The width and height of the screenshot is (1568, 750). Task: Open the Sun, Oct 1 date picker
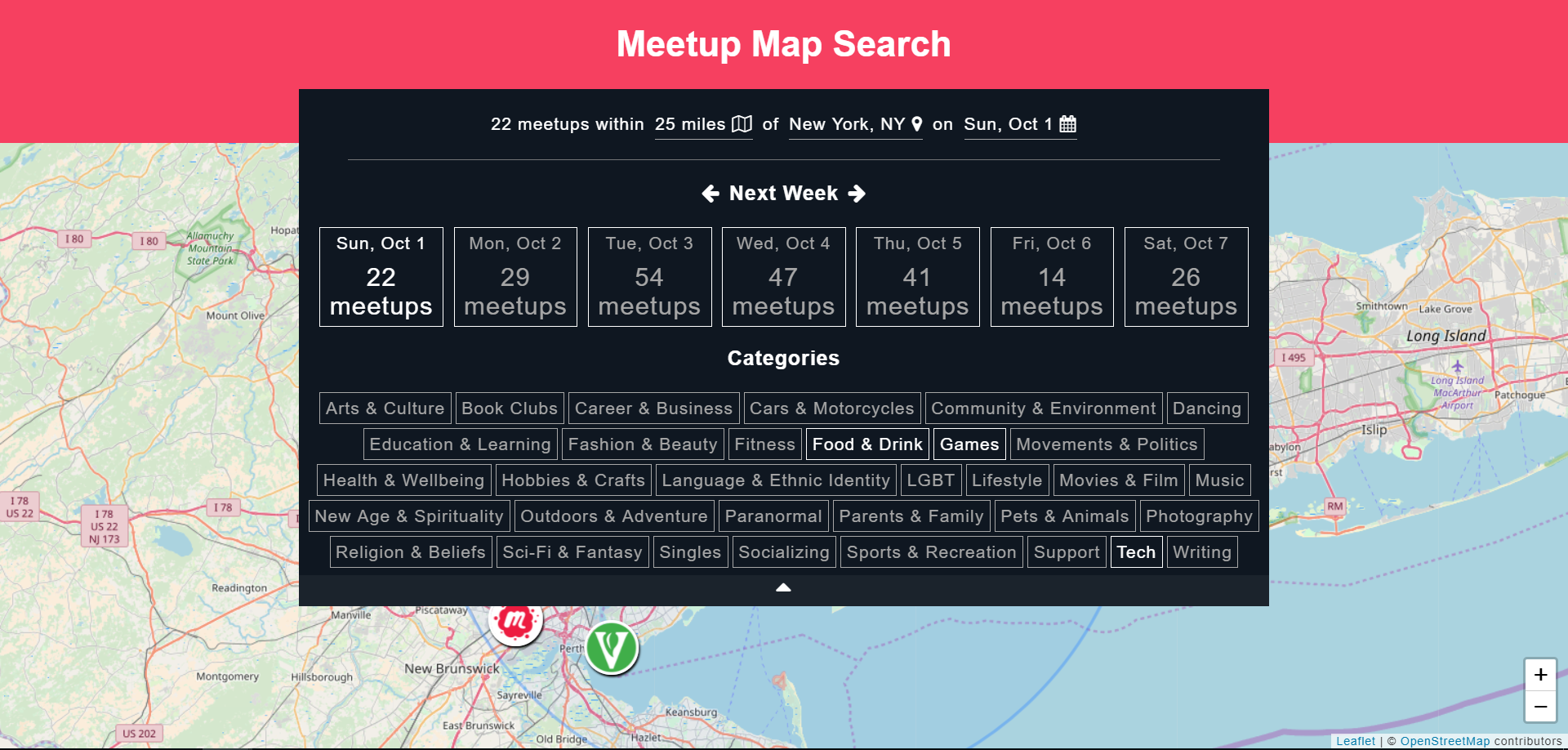[x=1020, y=124]
